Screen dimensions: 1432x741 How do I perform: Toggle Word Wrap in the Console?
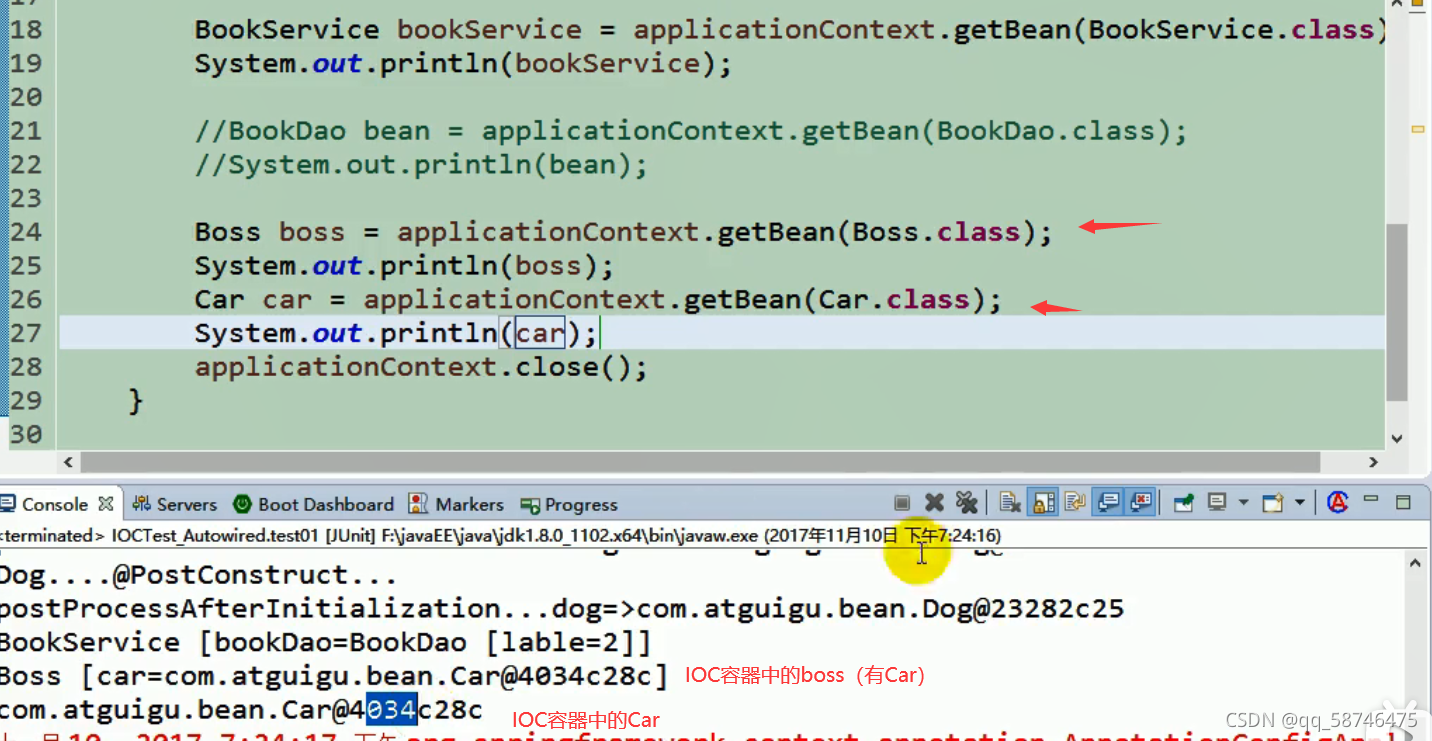(x=1075, y=503)
